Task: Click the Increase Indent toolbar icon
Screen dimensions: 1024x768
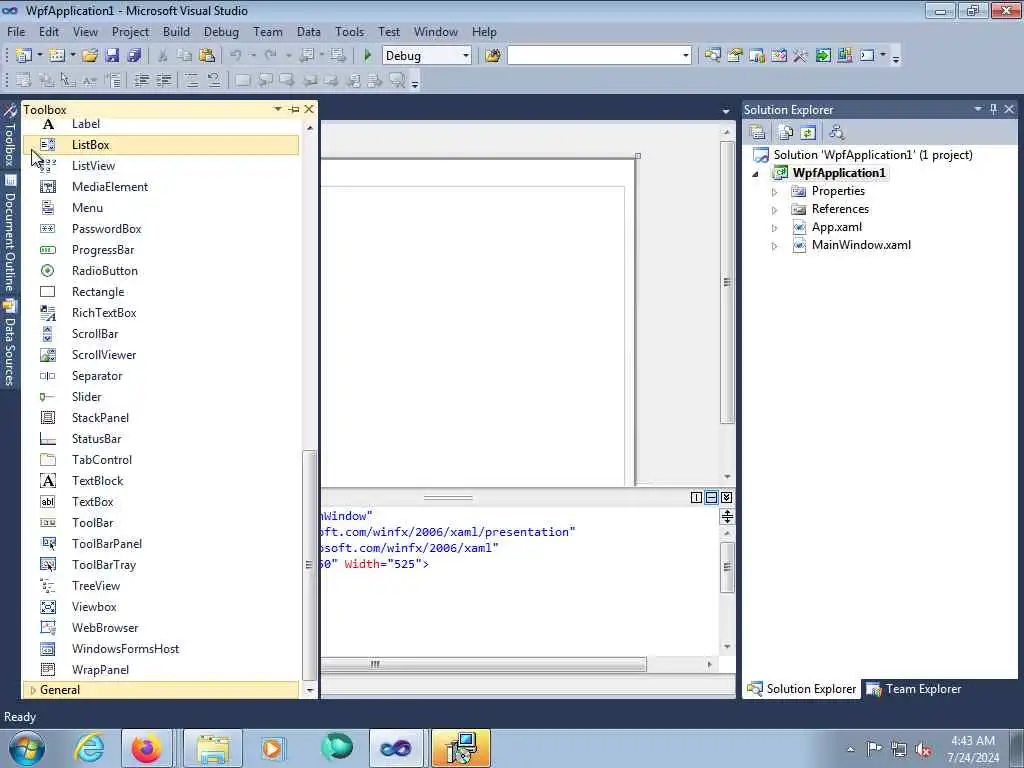Action: click(x=164, y=80)
